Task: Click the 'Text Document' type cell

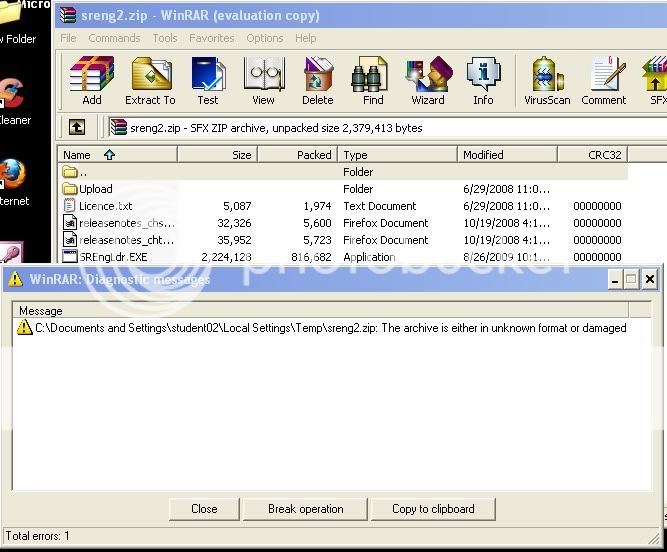Action: point(379,206)
